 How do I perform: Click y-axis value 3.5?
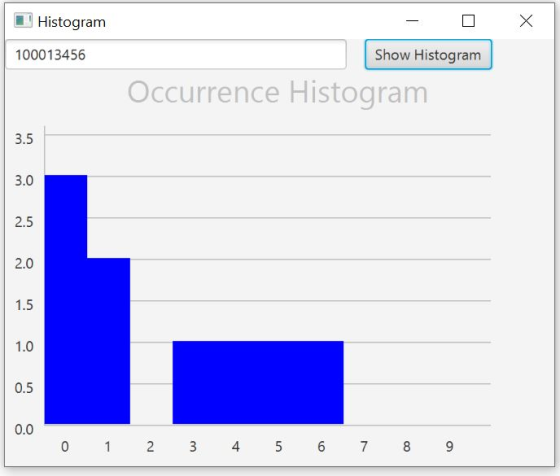[24, 139]
